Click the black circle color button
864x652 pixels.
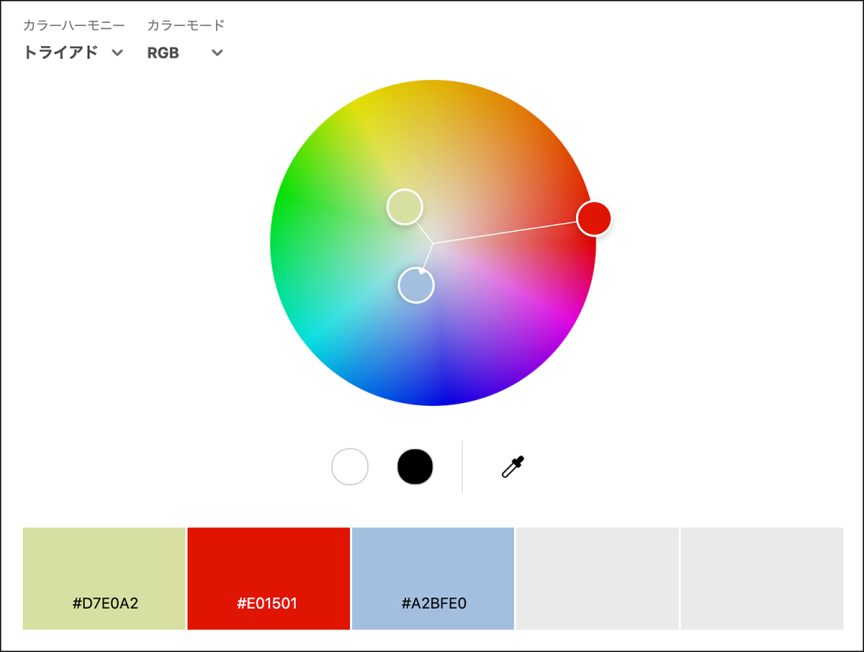pyautogui.click(x=415, y=466)
